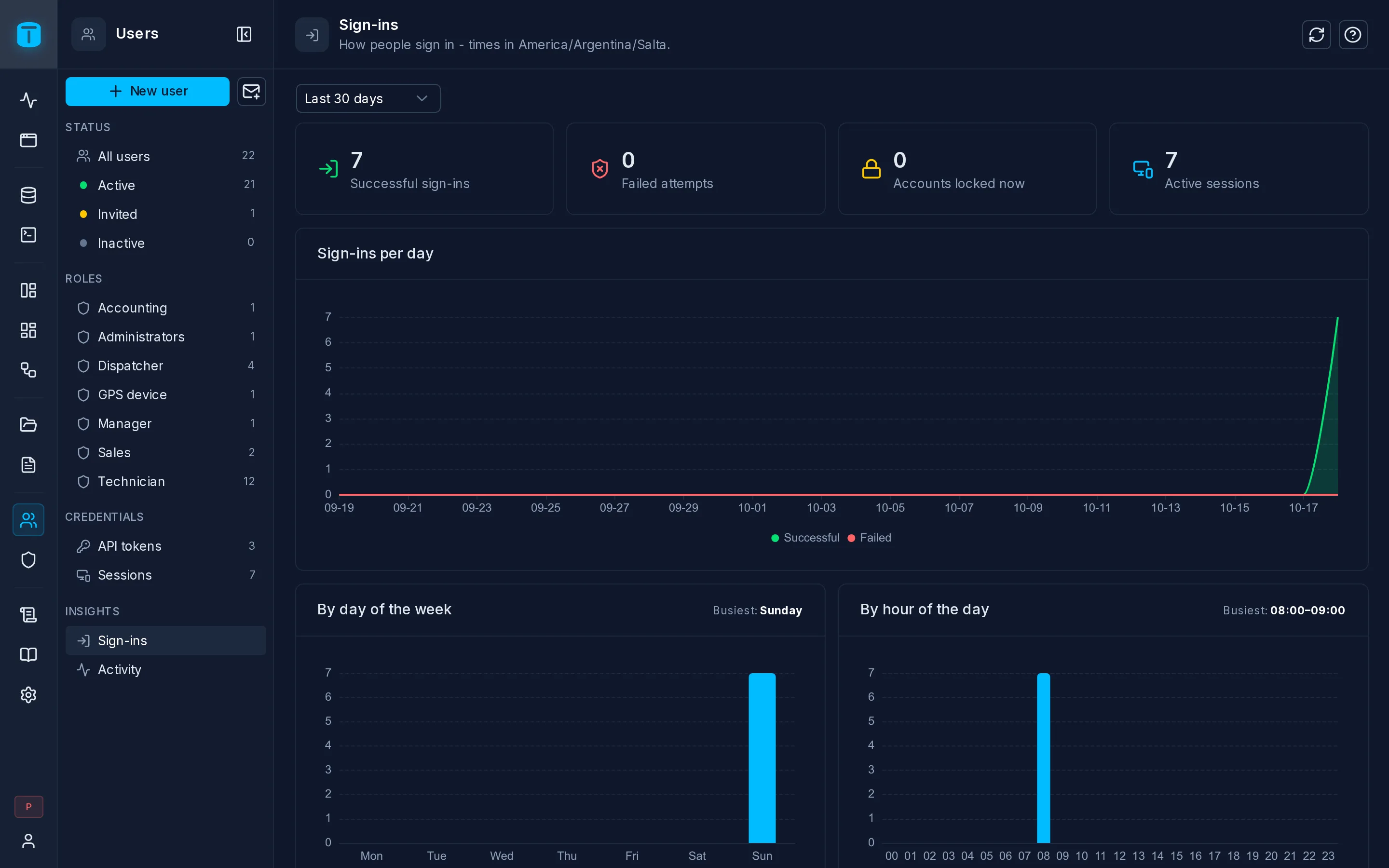Open the Last 30 days range dropdown

pos(368,98)
